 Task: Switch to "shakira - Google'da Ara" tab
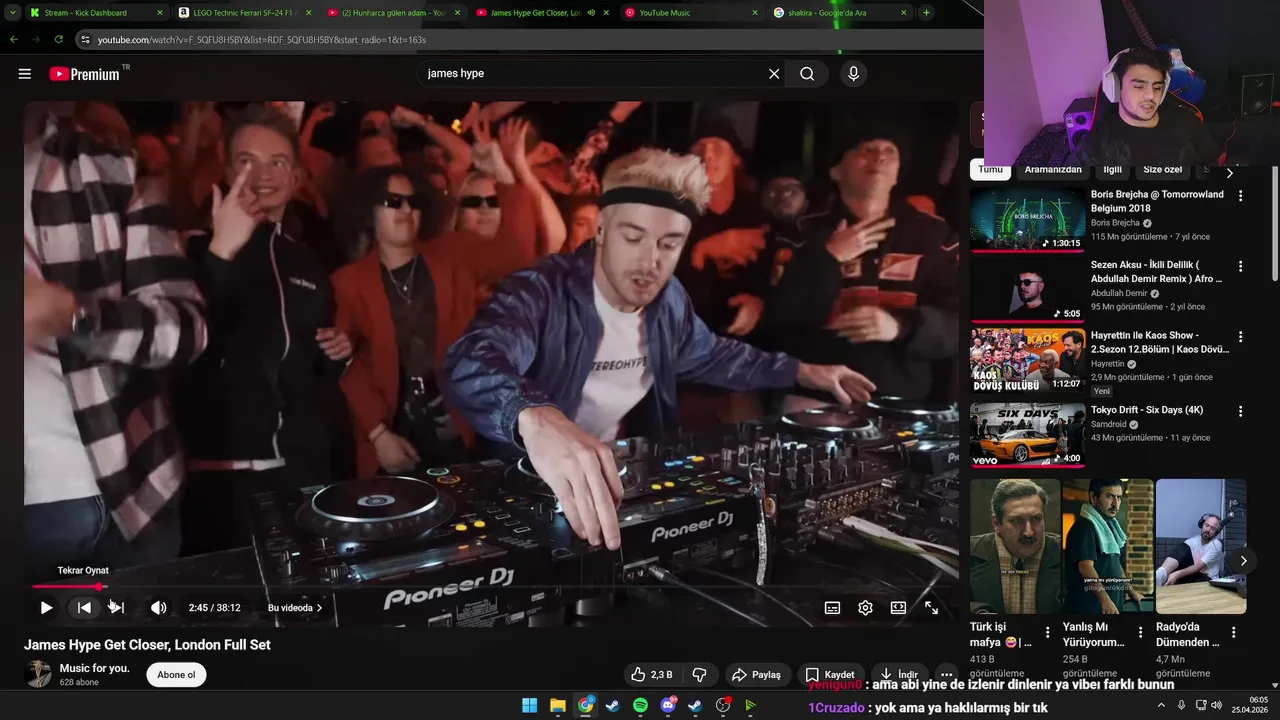pos(840,13)
